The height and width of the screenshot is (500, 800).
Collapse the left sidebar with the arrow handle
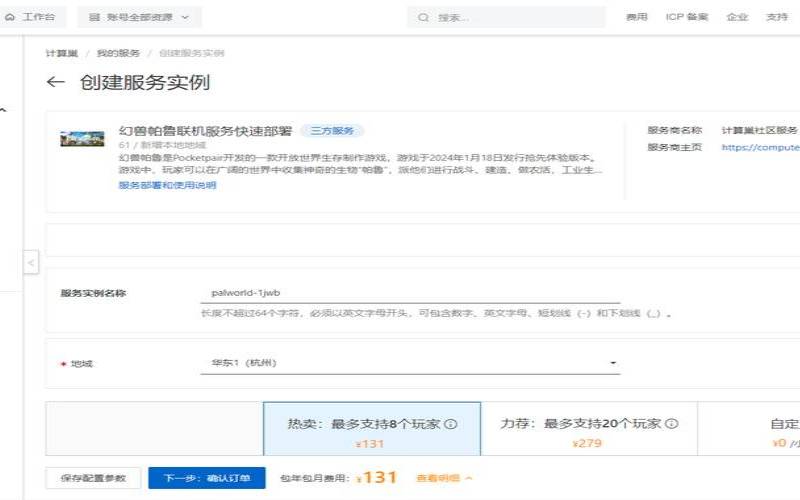[31, 263]
